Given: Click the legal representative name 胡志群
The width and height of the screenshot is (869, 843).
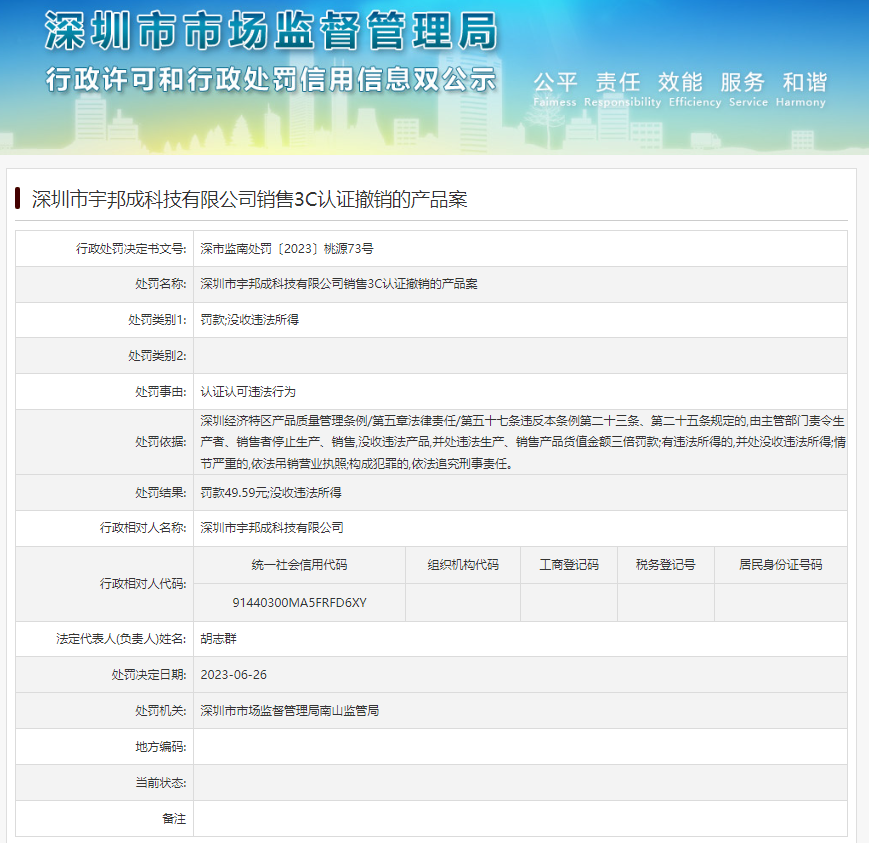Looking at the screenshot, I should point(219,638).
